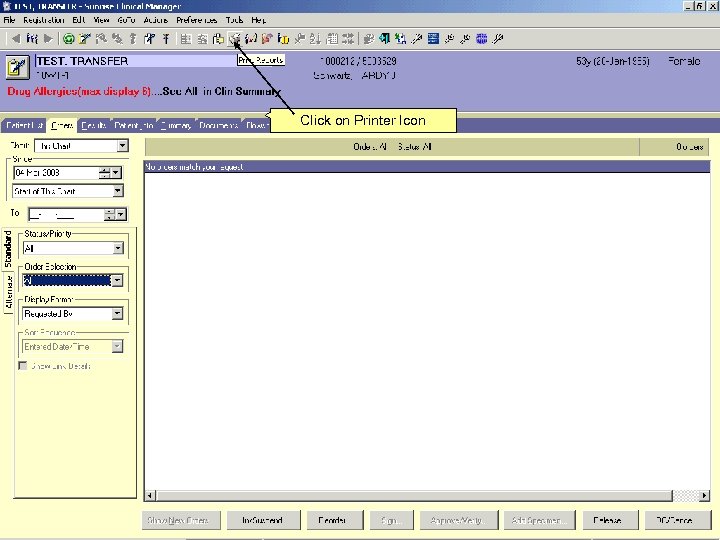Screen dimensions: 720x540
Task: Open the View menu
Action: pyautogui.click(x=101, y=20)
